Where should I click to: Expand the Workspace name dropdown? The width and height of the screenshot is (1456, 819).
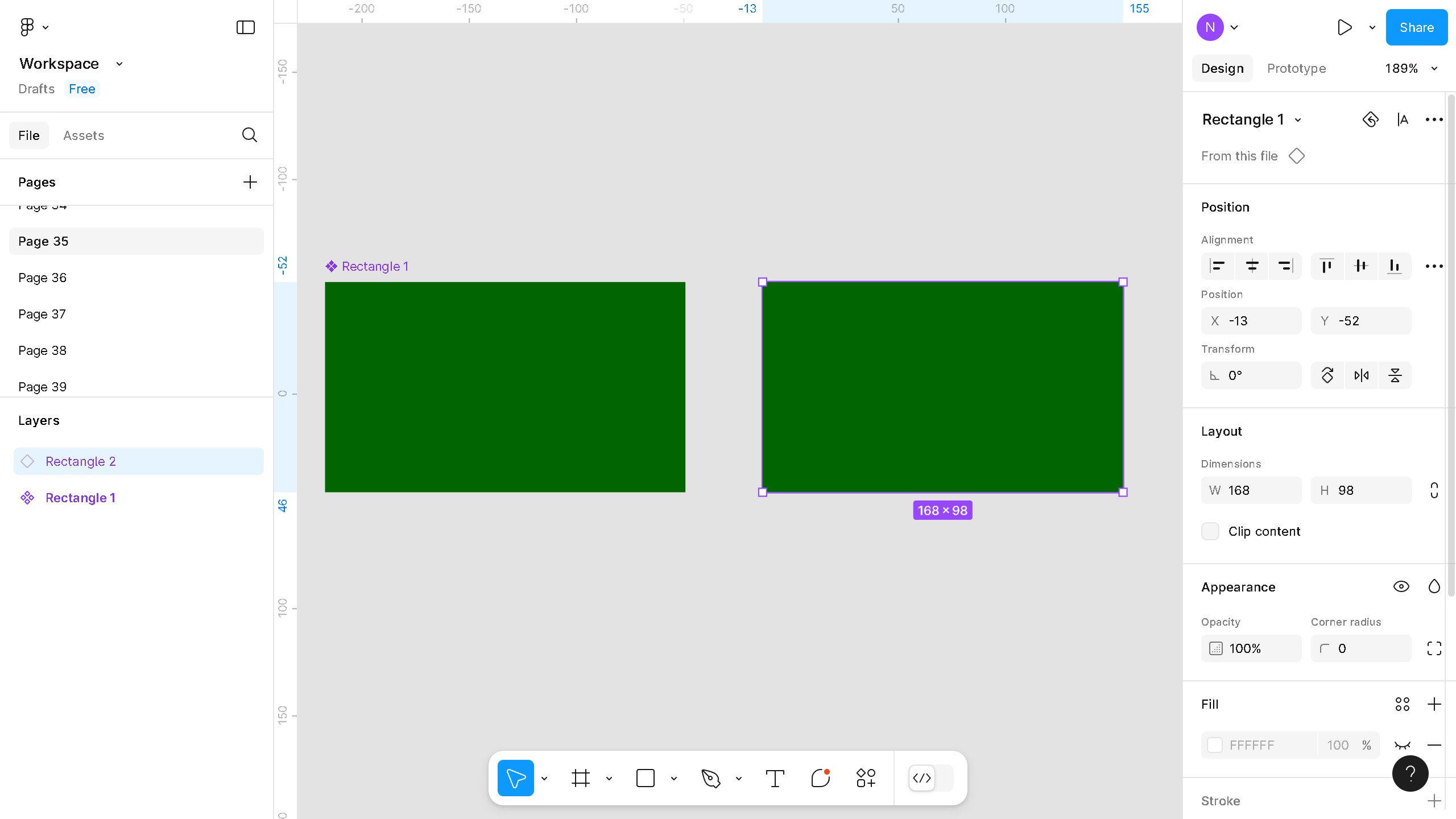coord(119,64)
